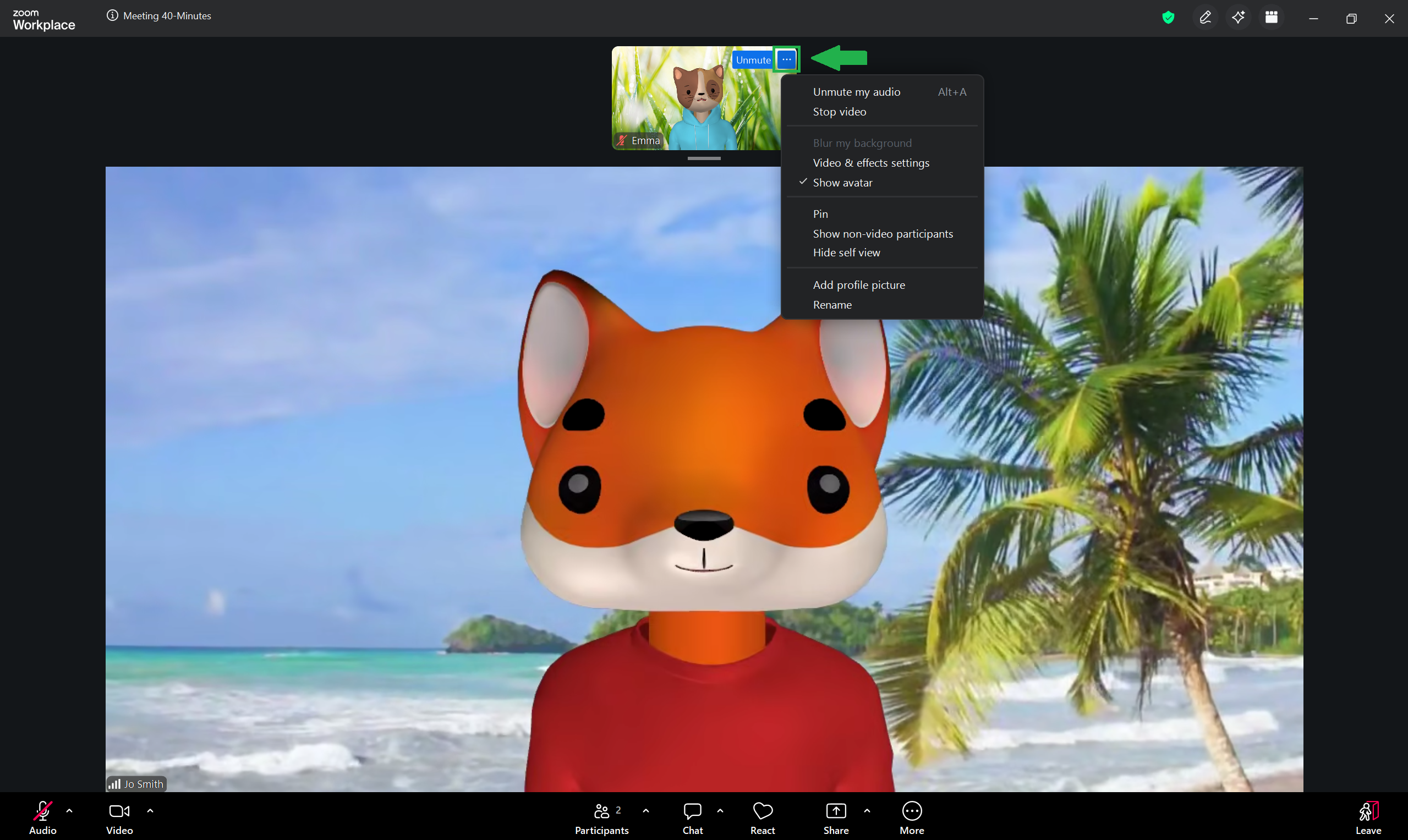Image resolution: width=1408 pixels, height=840 pixels.
Task: Open the Chat panel
Action: [692, 818]
